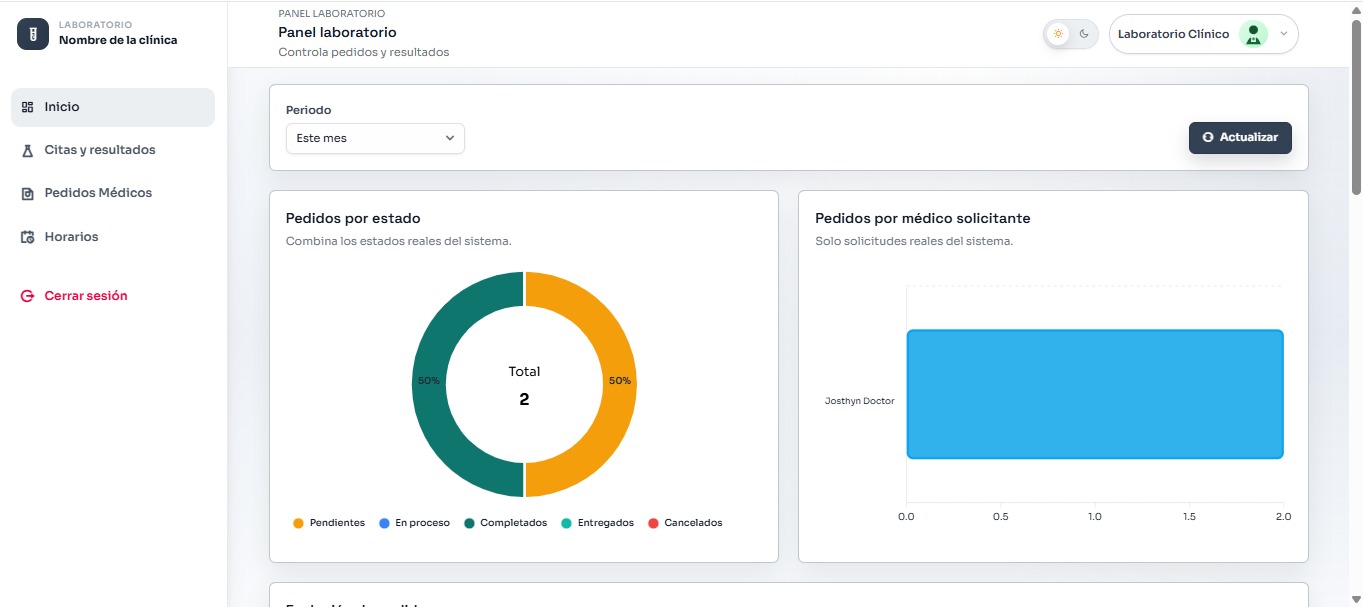Toggle the Completados legend entry

pos(505,523)
